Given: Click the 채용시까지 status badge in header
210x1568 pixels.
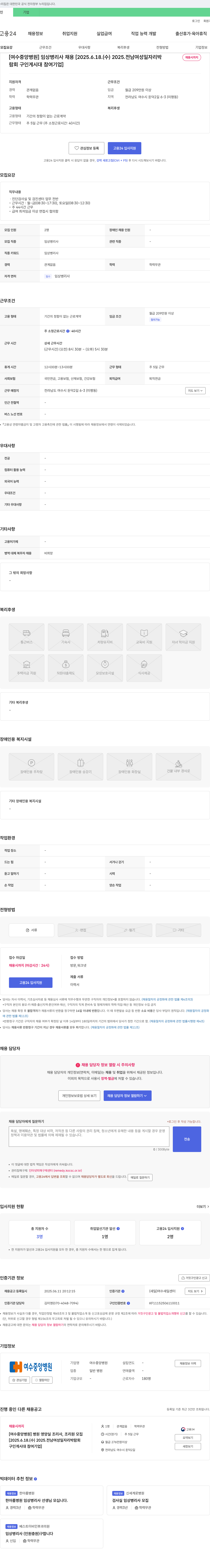Looking at the screenshot, I should [192, 57].
